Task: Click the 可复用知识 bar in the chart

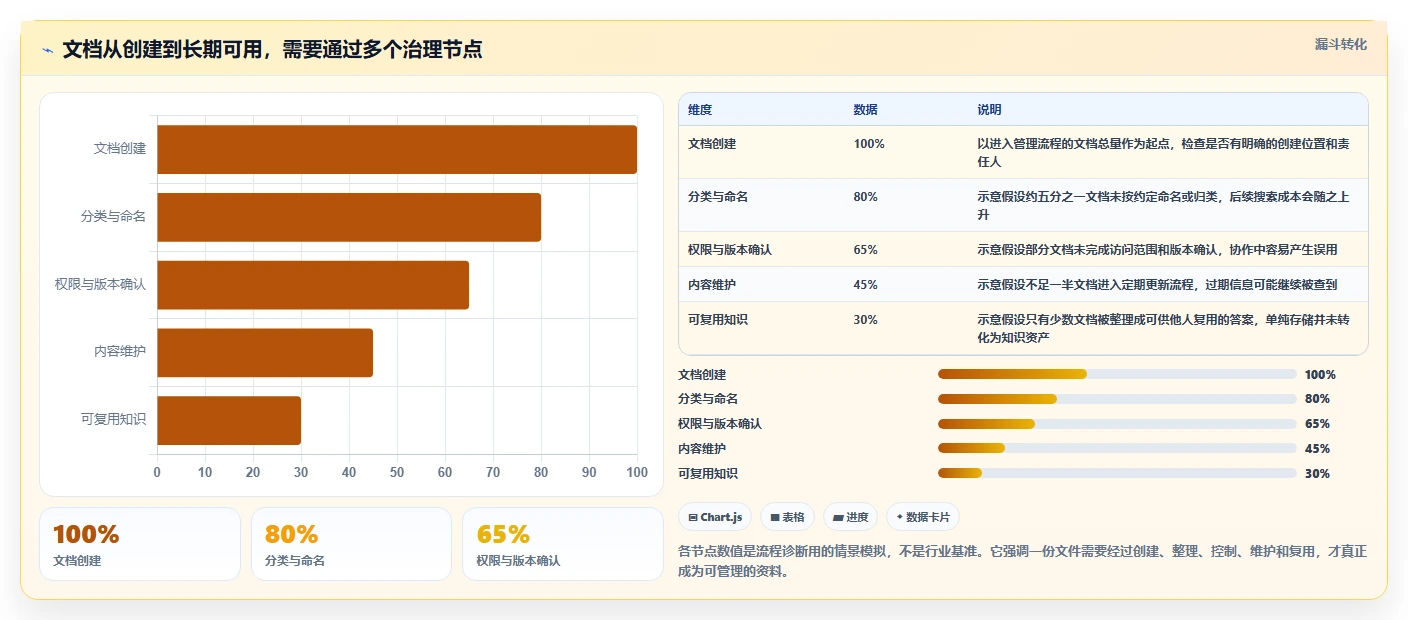Action: 229,420
